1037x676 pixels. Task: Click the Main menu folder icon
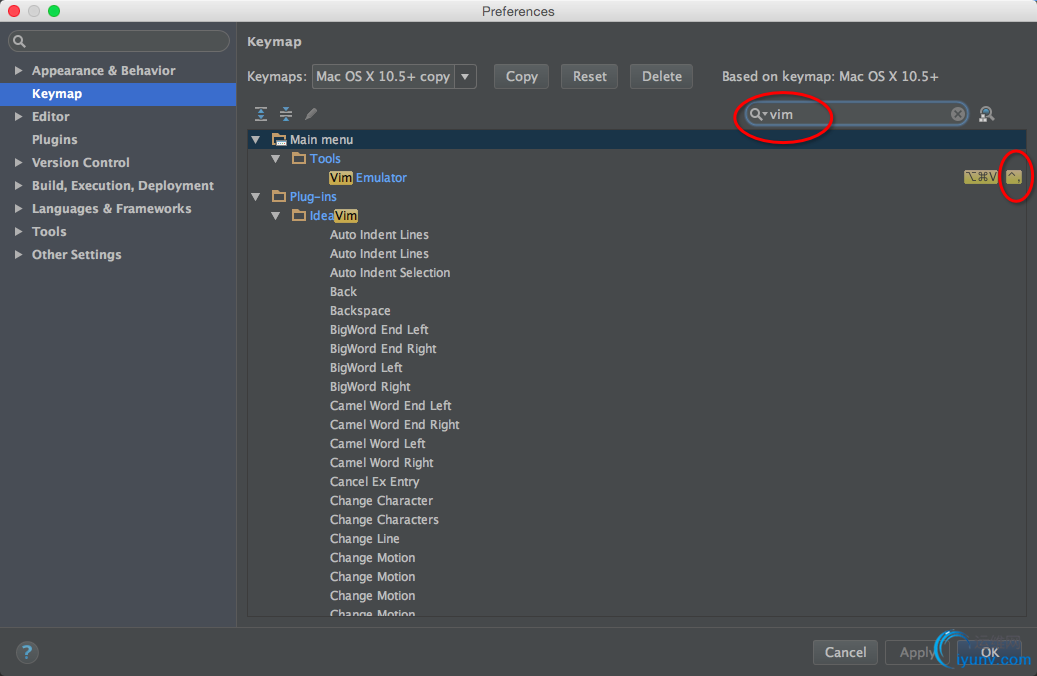279,140
